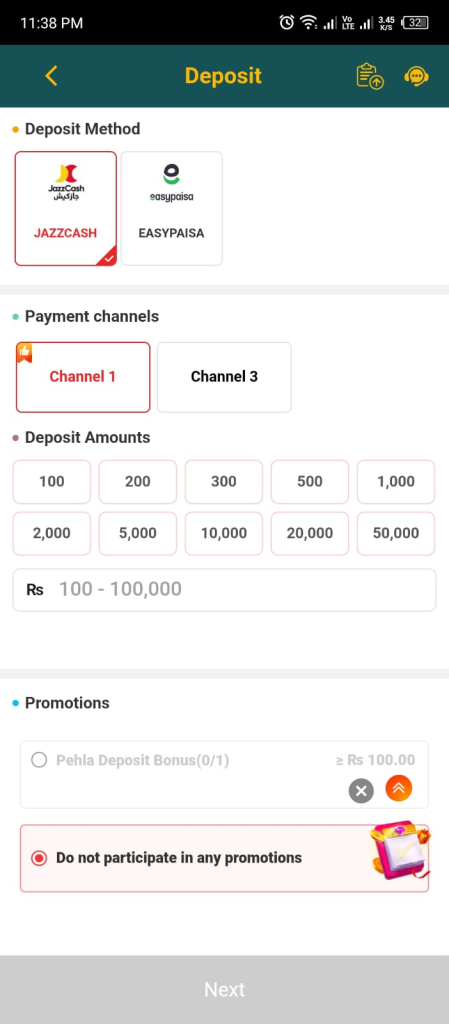Tap the alarm clock status icon
Viewport: 449px width, 1024px height.
tap(286, 22)
